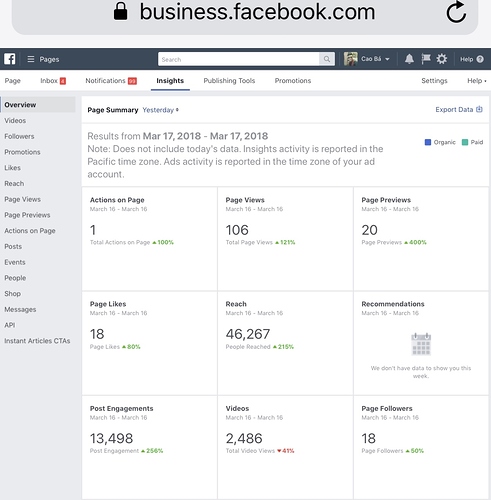This screenshot has height=500, width=491.
Task: Open Reach in the sidebar
Action: pyautogui.click(x=14, y=183)
